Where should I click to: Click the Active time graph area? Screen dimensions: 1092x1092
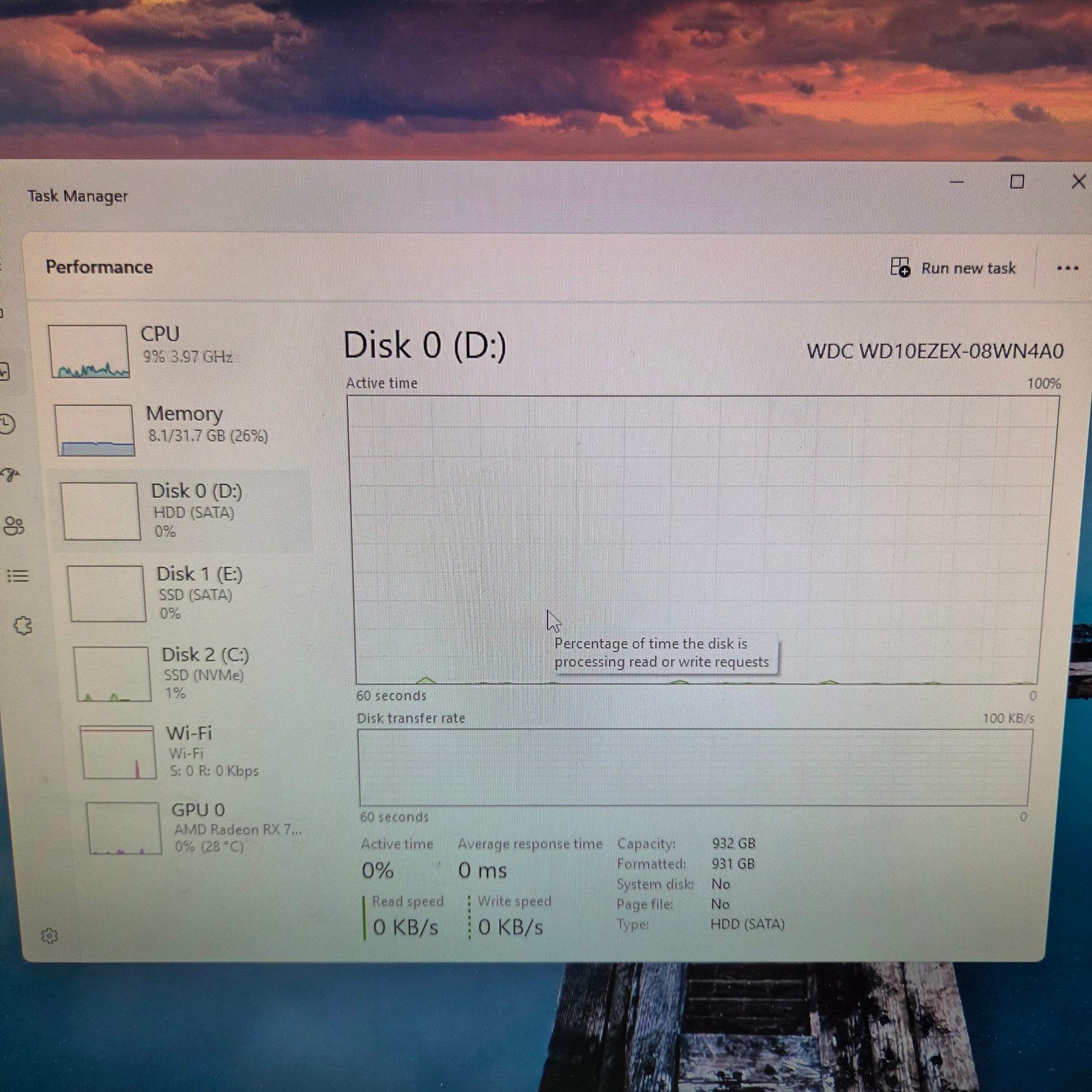(702, 539)
